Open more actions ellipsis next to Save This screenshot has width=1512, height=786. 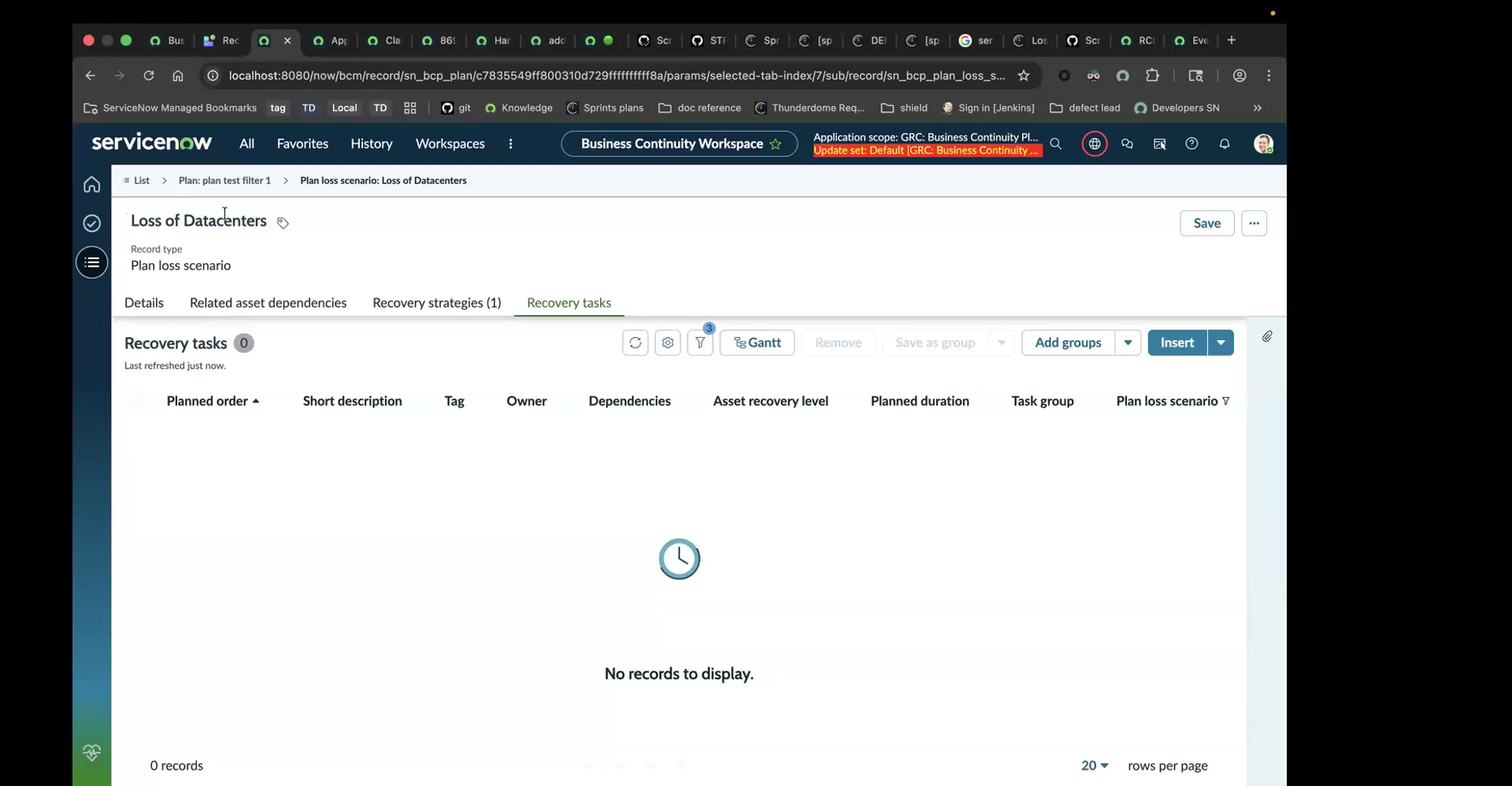pos(1254,224)
